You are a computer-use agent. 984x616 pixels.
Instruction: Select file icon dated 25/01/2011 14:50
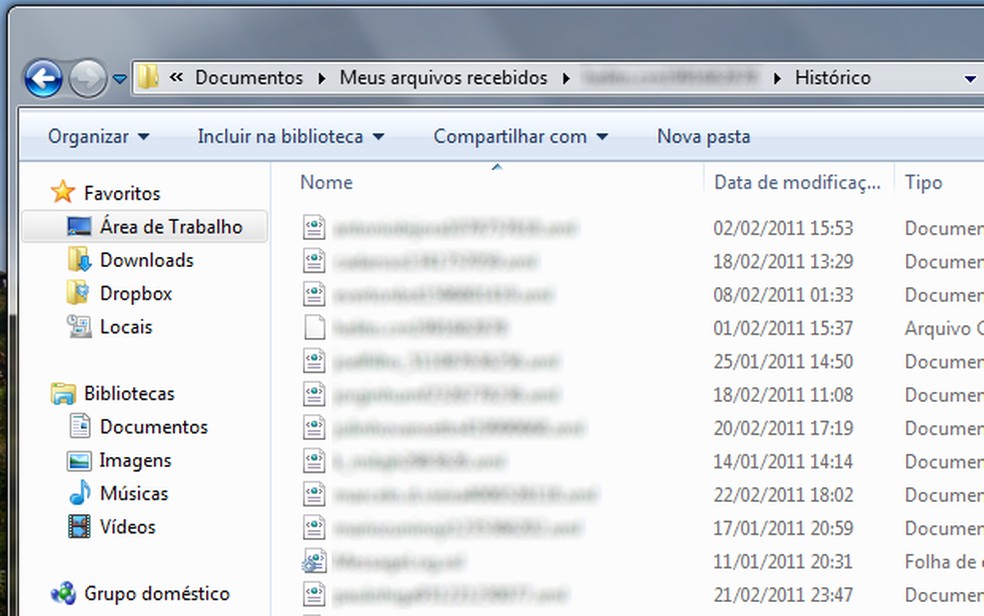click(314, 360)
